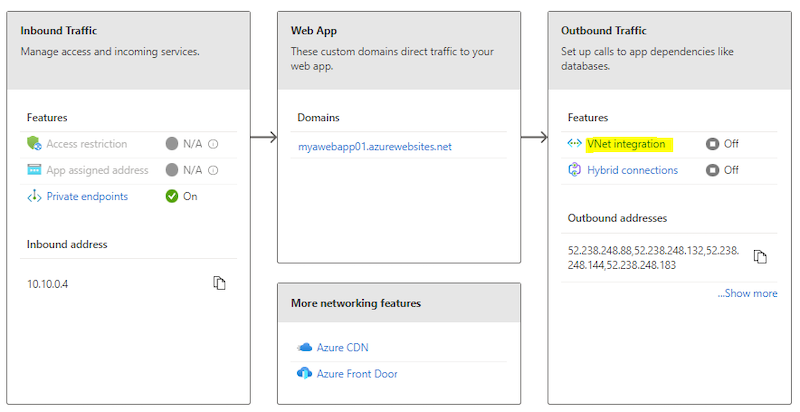
Task: Copy the outbound addresses list
Action: pos(760,257)
